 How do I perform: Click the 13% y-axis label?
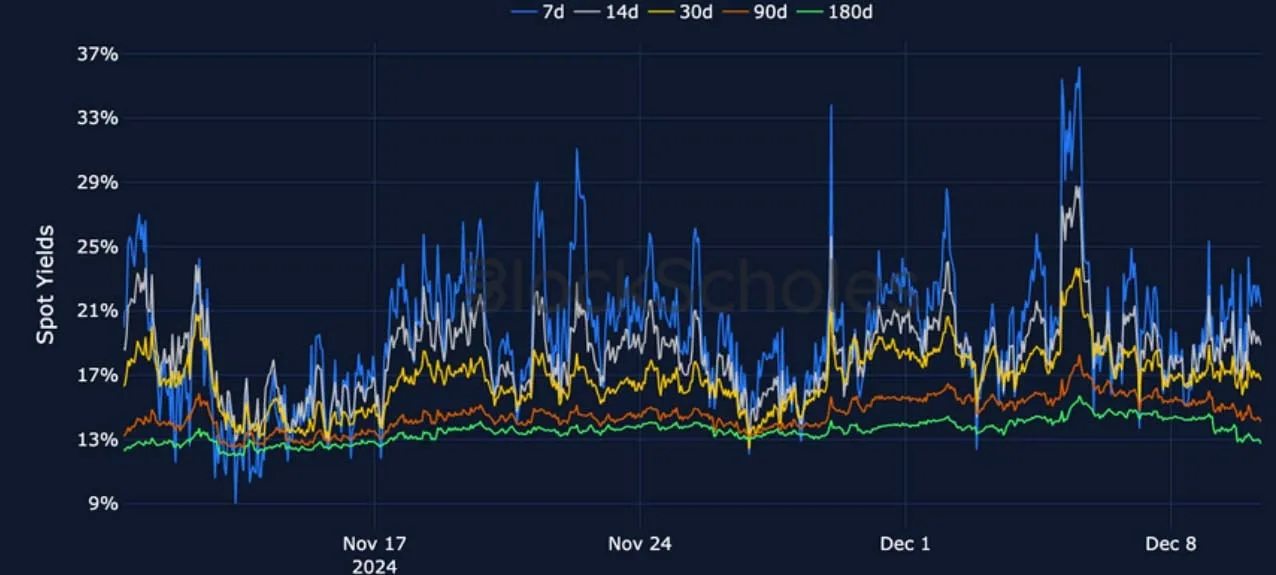(x=97, y=439)
